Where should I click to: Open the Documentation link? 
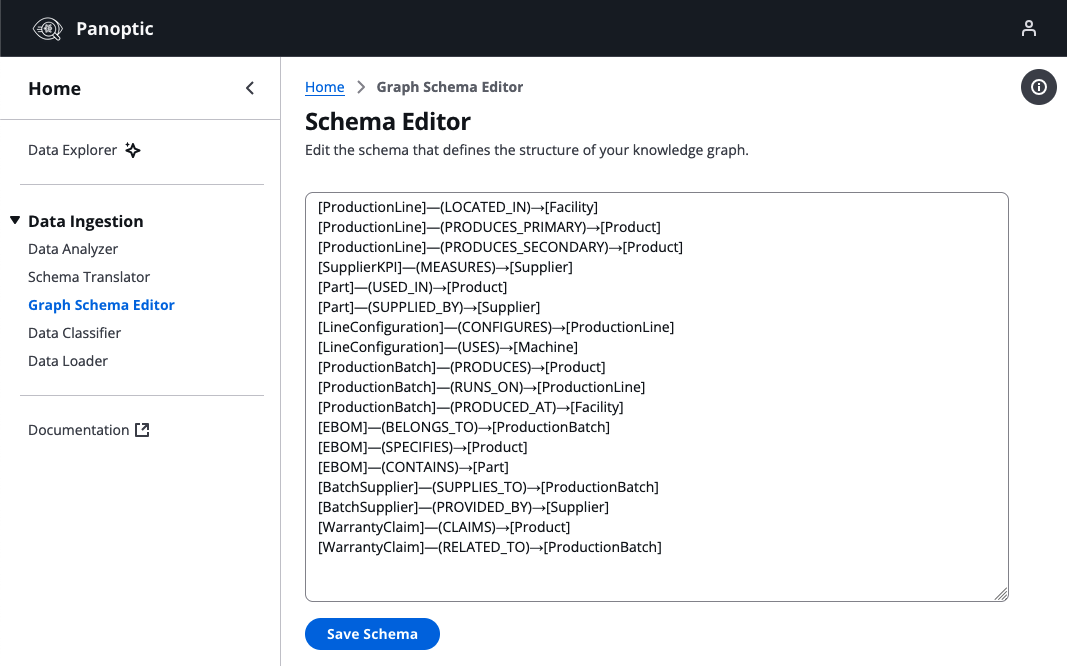tap(78, 430)
